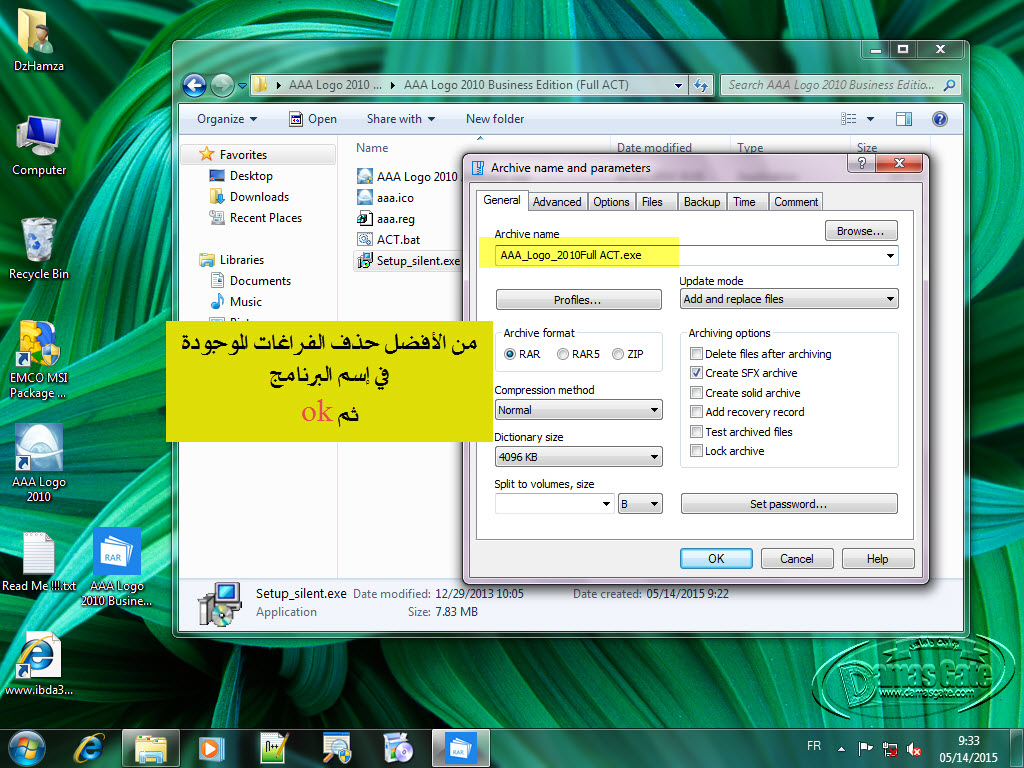Screen dimensions: 1024x768
Task: Click the Browse... button
Action: (x=861, y=231)
